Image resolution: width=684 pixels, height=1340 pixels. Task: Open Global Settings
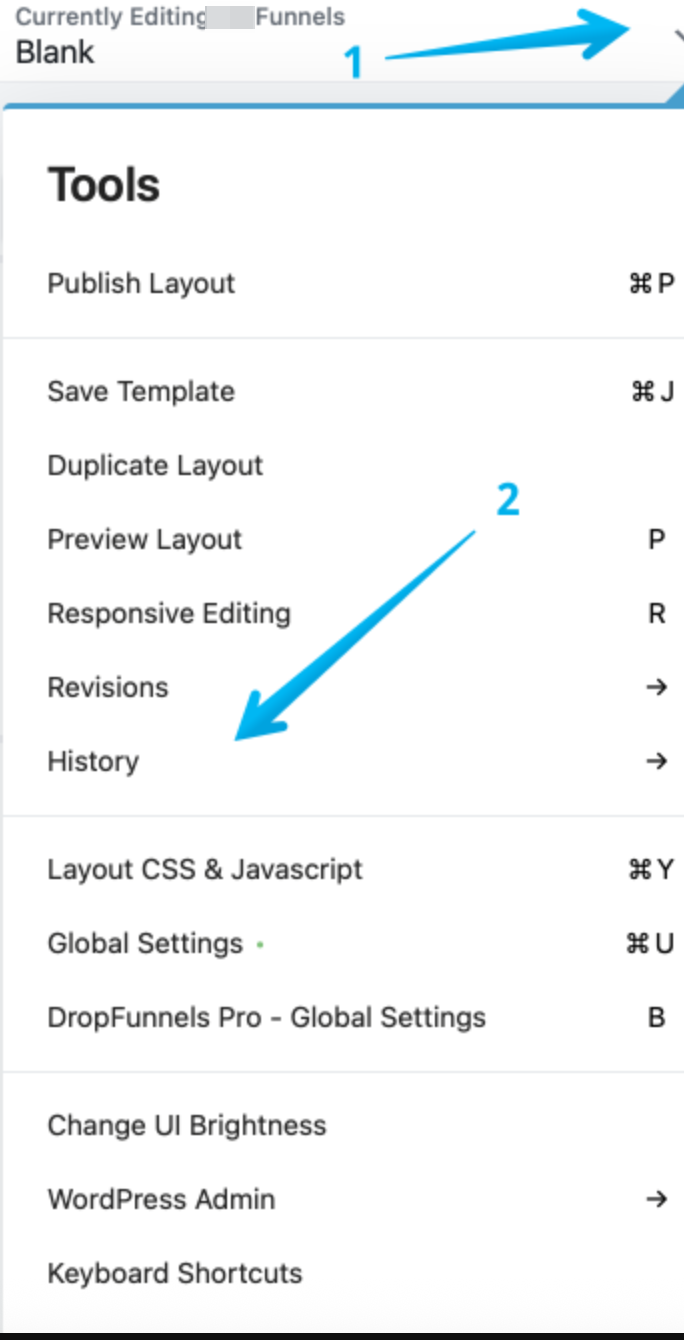click(x=145, y=944)
